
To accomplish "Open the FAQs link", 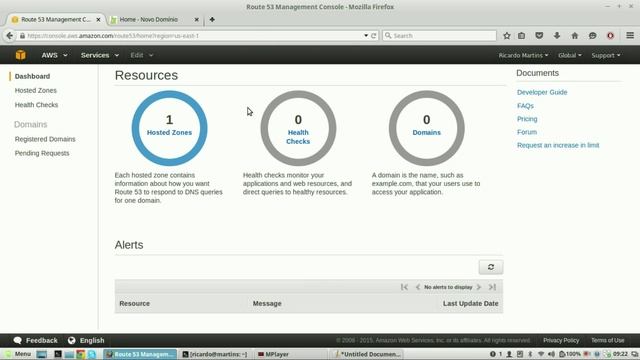I will pyautogui.click(x=525, y=106).
